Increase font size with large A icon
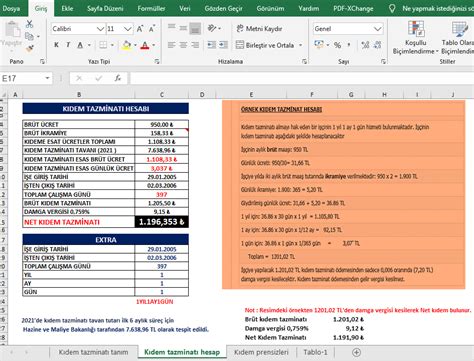The height and width of the screenshot is (361, 474). pos(140,29)
